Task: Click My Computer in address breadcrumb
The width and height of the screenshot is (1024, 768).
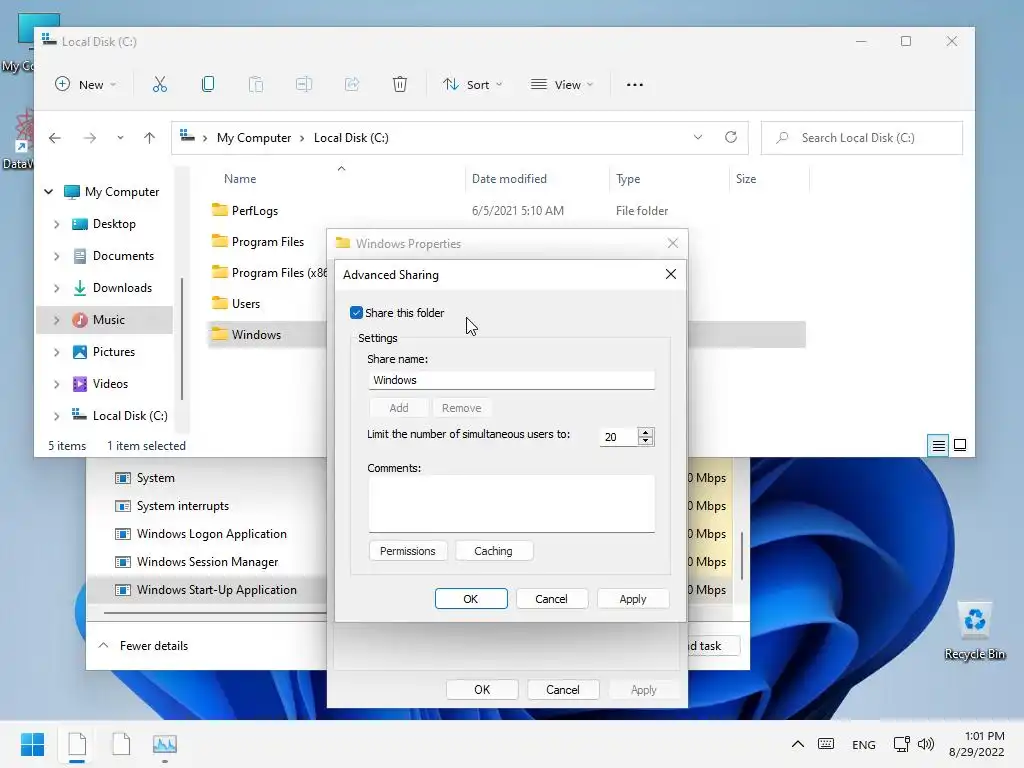Action: pos(254,138)
